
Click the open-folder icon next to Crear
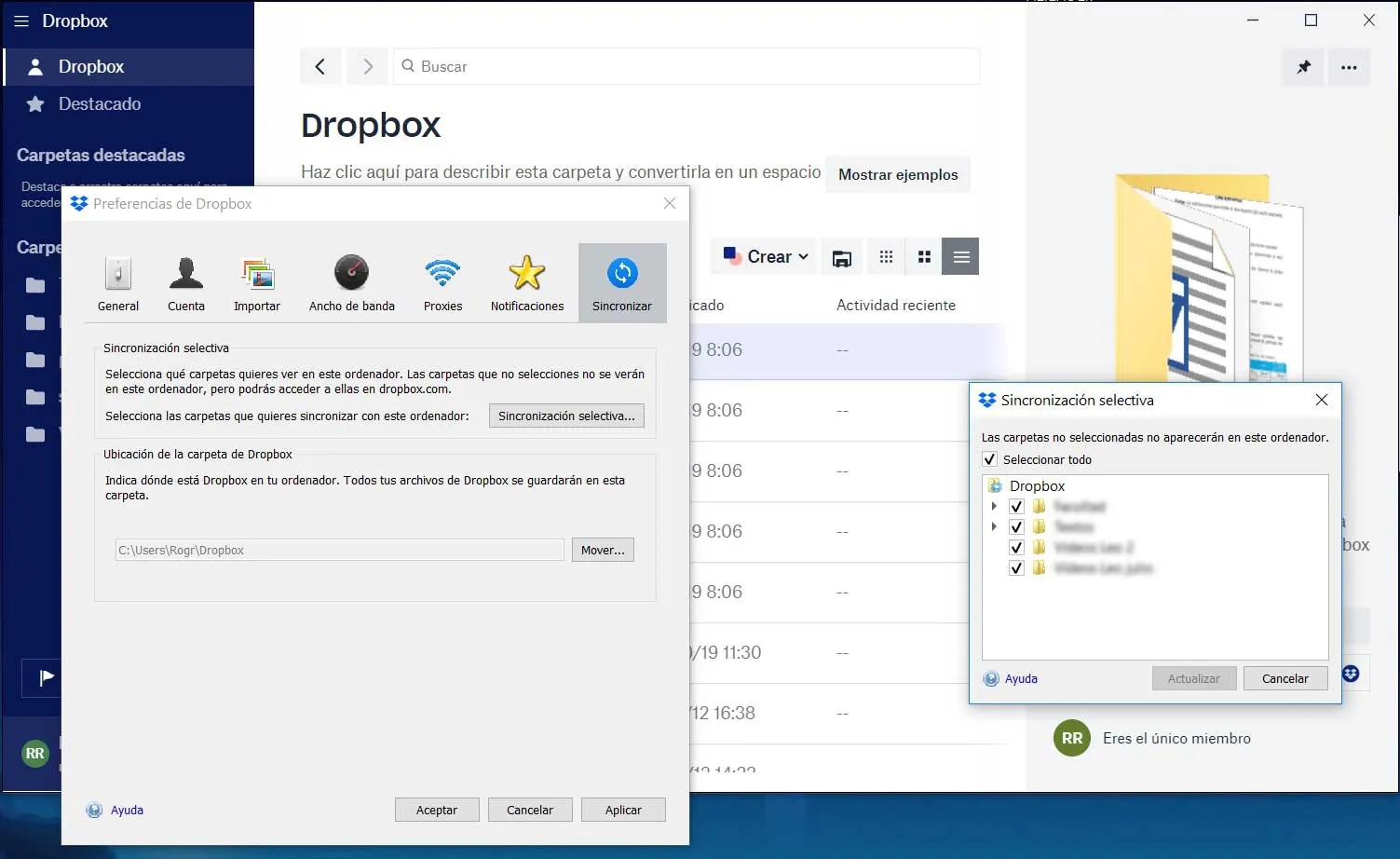coord(841,257)
